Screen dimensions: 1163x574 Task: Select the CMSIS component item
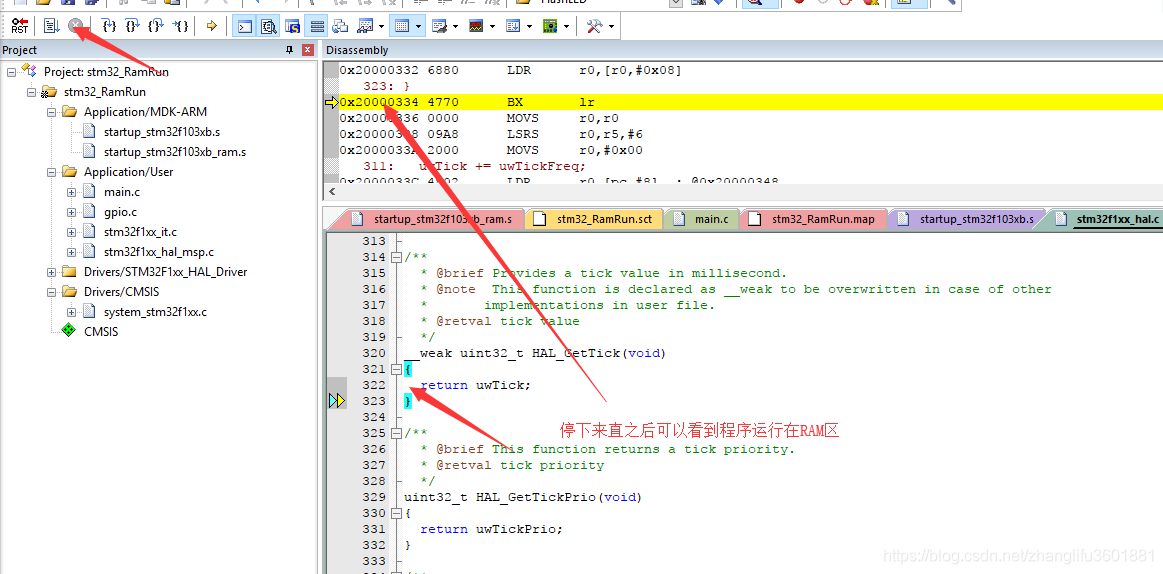101,332
